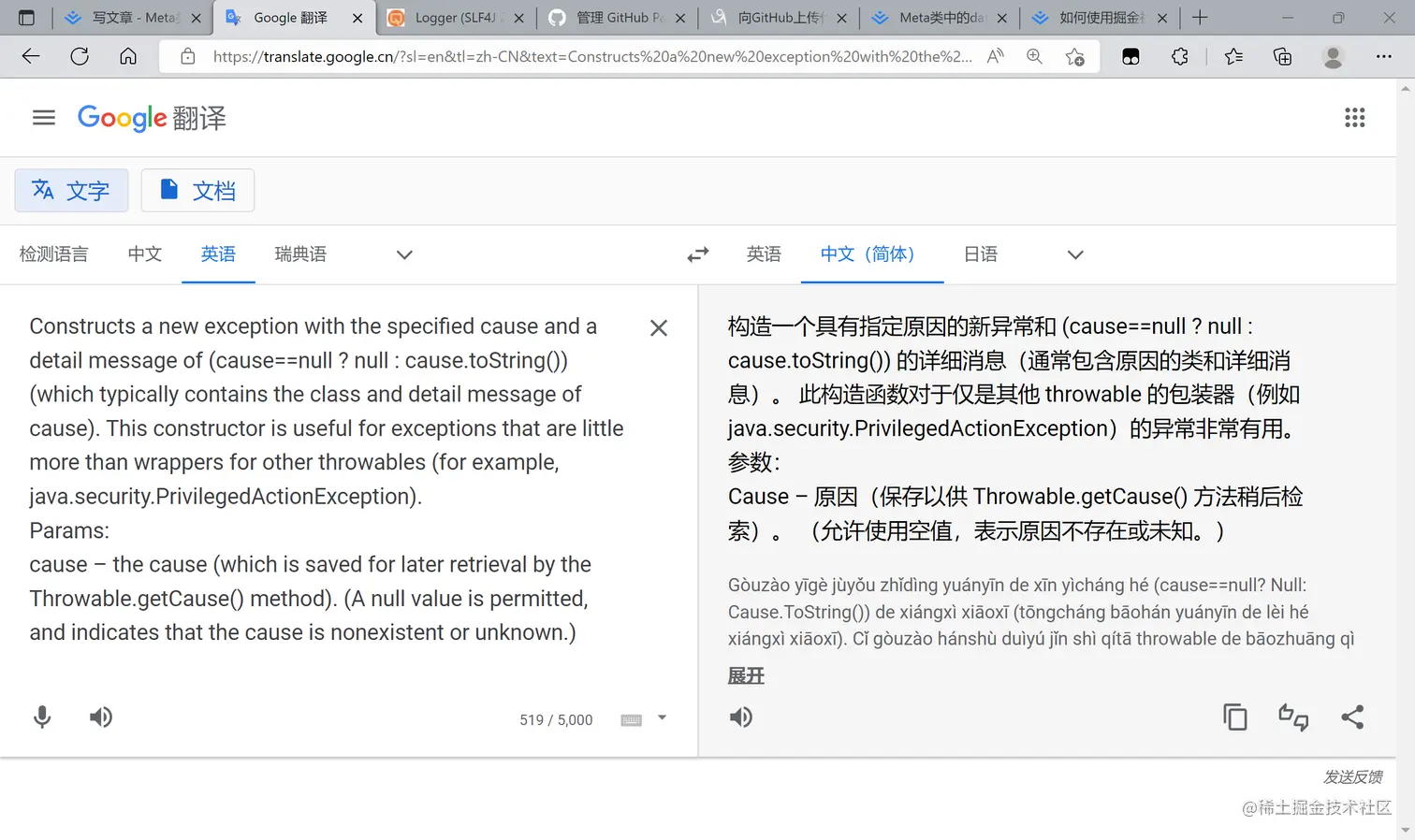Expand more target languages list
This screenshot has height=840, width=1415.
pos(1075,254)
